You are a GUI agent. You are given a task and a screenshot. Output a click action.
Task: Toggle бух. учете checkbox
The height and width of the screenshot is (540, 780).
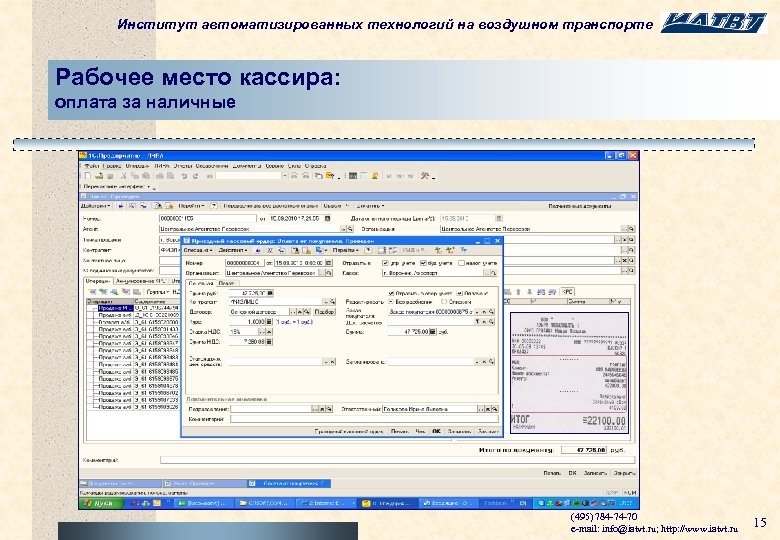pyautogui.click(x=423, y=263)
